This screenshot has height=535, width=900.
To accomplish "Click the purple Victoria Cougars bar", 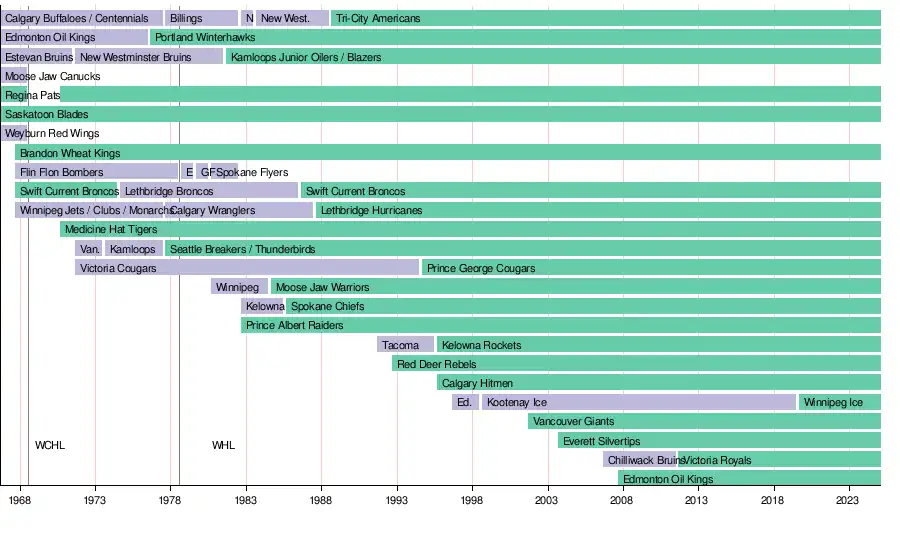I will point(247,268).
